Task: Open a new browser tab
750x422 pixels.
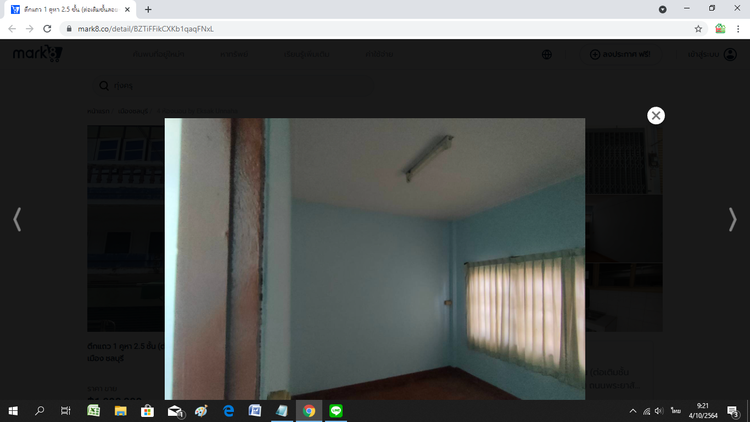Action: (x=149, y=9)
